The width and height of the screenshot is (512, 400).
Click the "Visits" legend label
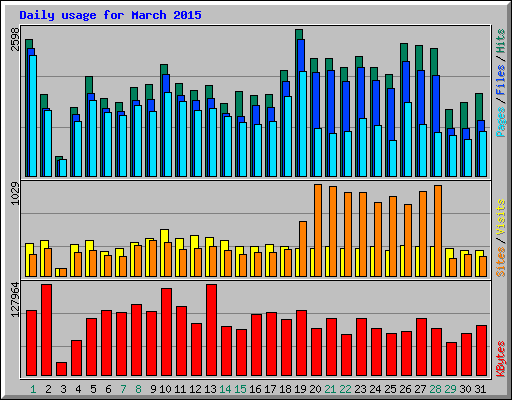pos(501,217)
